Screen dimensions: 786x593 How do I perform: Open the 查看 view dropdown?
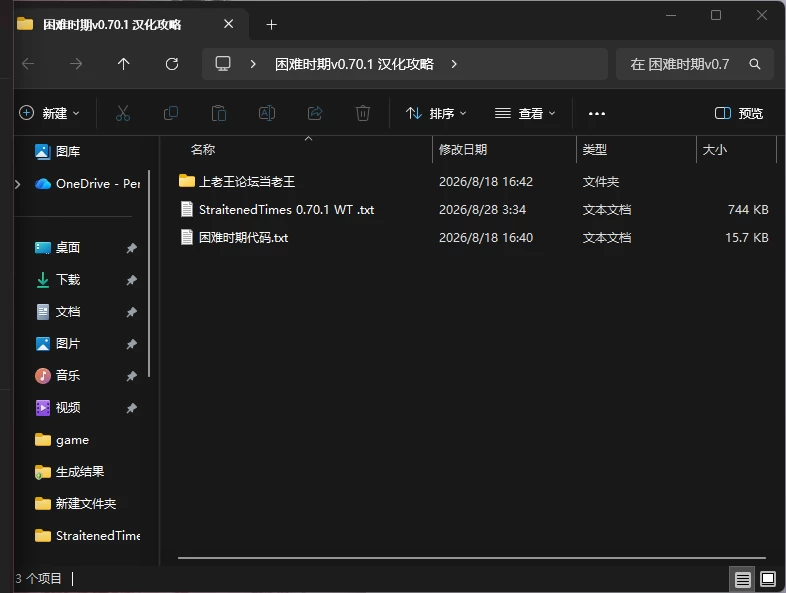pyautogui.click(x=525, y=113)
